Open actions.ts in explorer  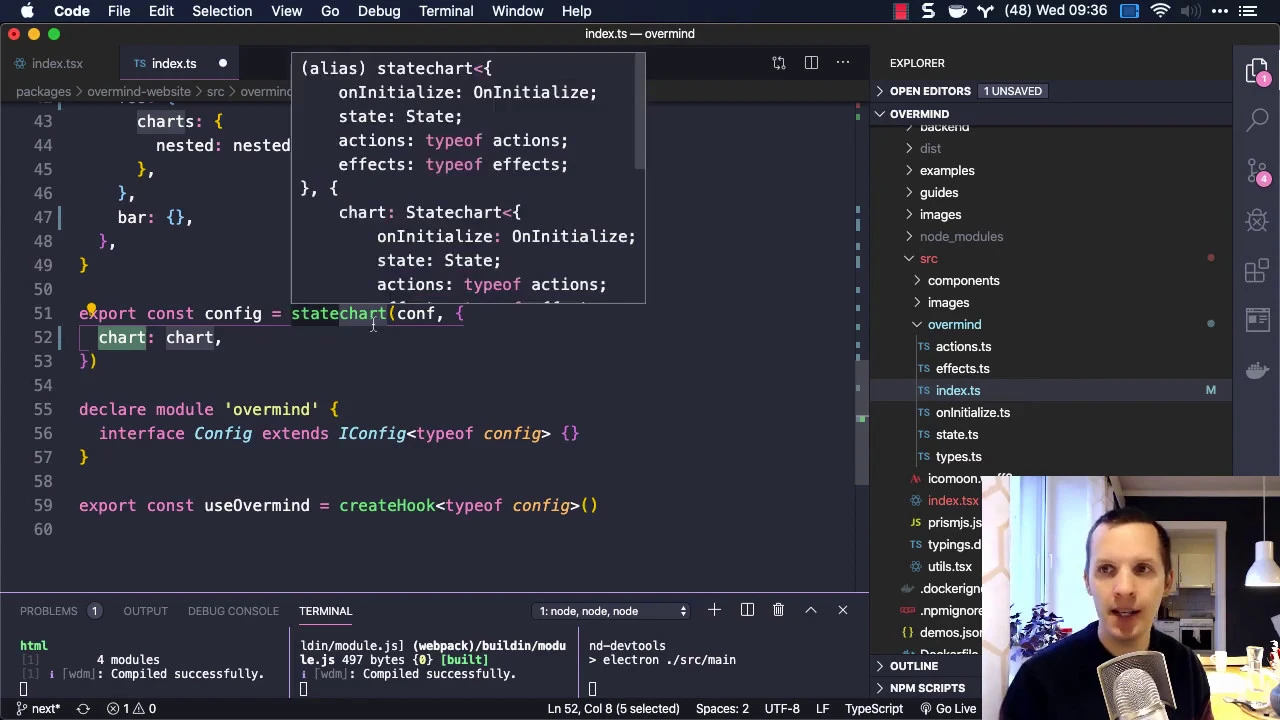pyautogui.click(x=963, y=346)
